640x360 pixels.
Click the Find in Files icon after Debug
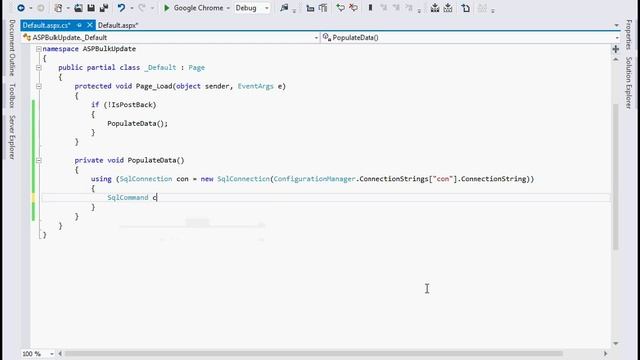tap(284, 8)
